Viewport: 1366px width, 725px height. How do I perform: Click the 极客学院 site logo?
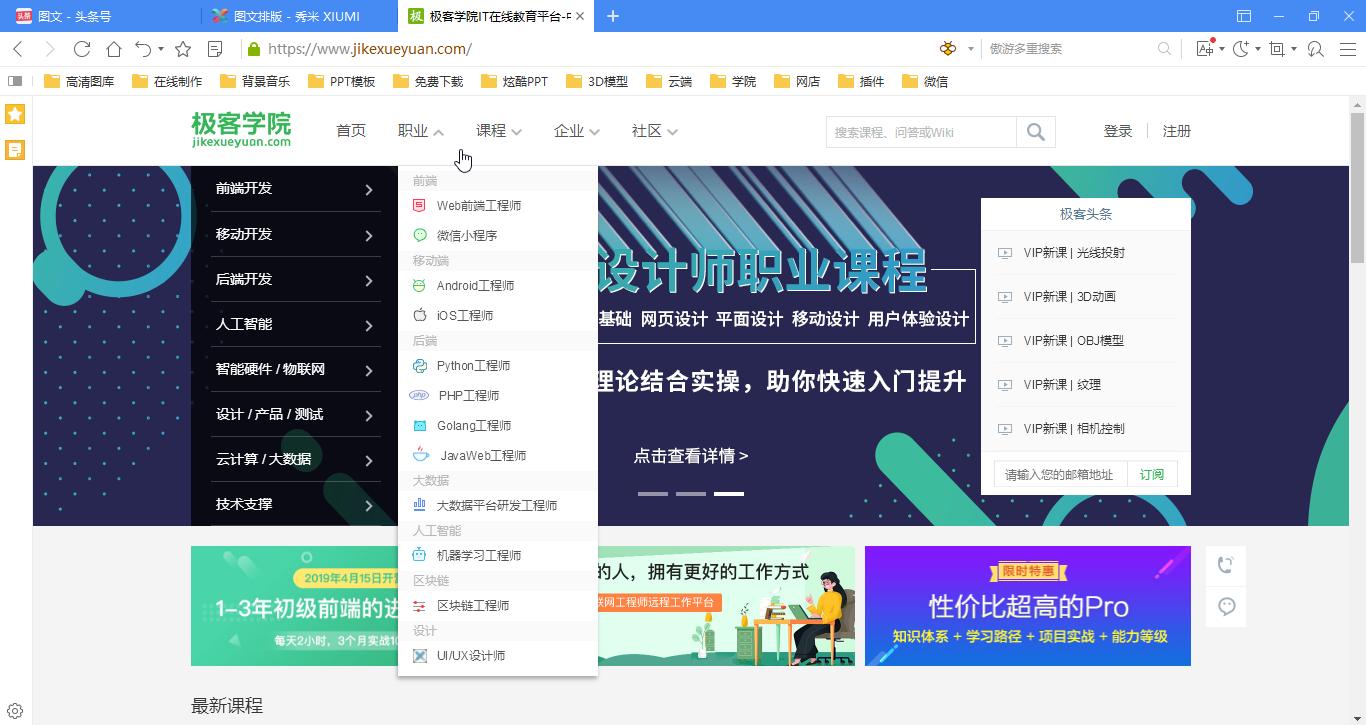click(x=241, y=130)
